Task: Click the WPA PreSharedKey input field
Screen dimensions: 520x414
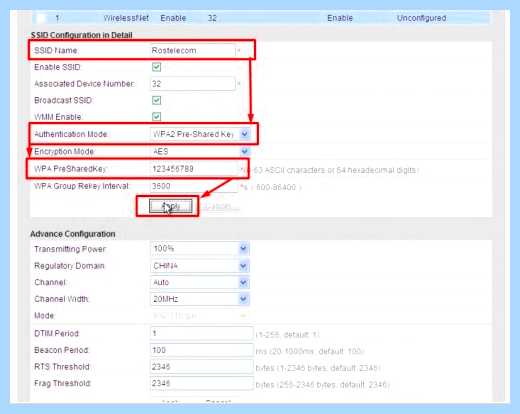Action: click(x=195, y=169)
